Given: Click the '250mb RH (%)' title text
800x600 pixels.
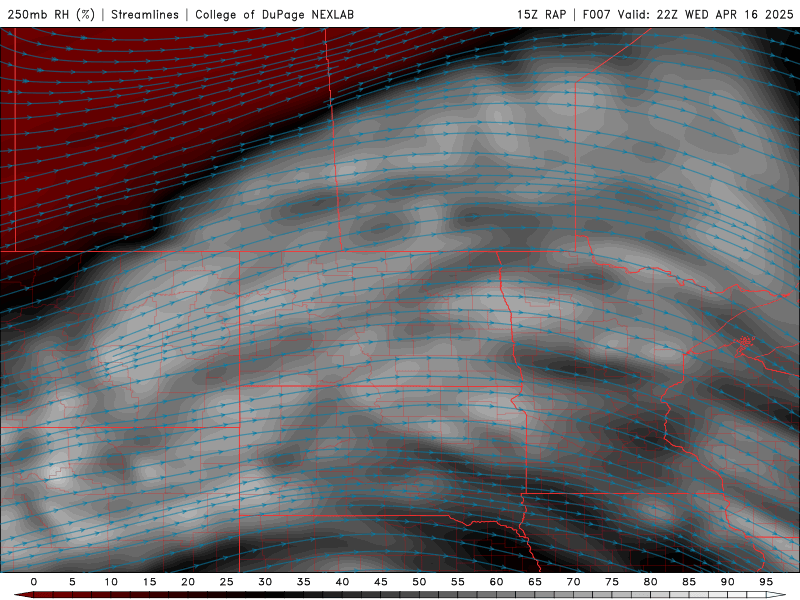Looking at the screenshot, I should [51, 14].
